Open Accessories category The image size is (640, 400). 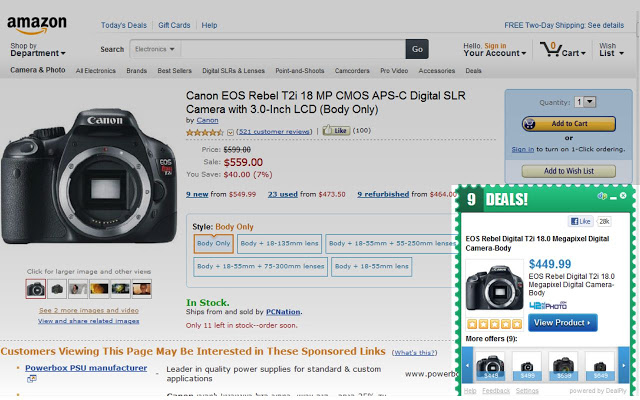pos(436,71)
